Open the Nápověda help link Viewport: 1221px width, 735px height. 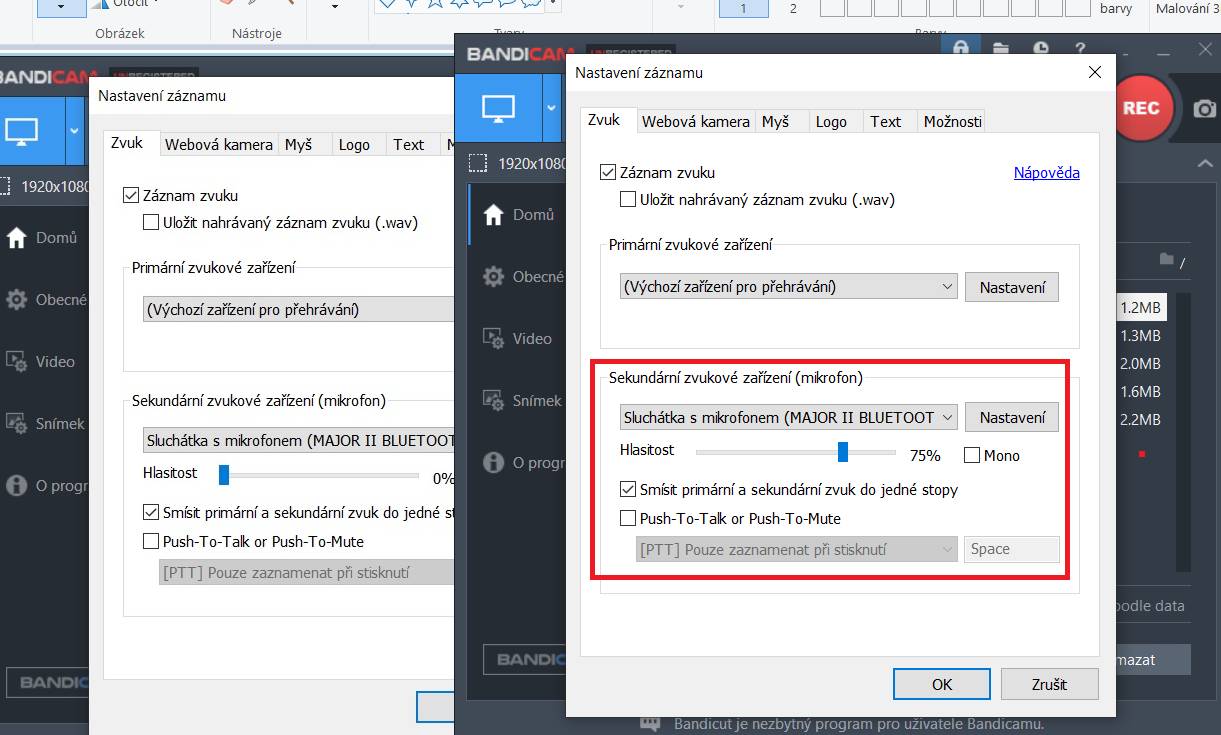(1047, 172)
